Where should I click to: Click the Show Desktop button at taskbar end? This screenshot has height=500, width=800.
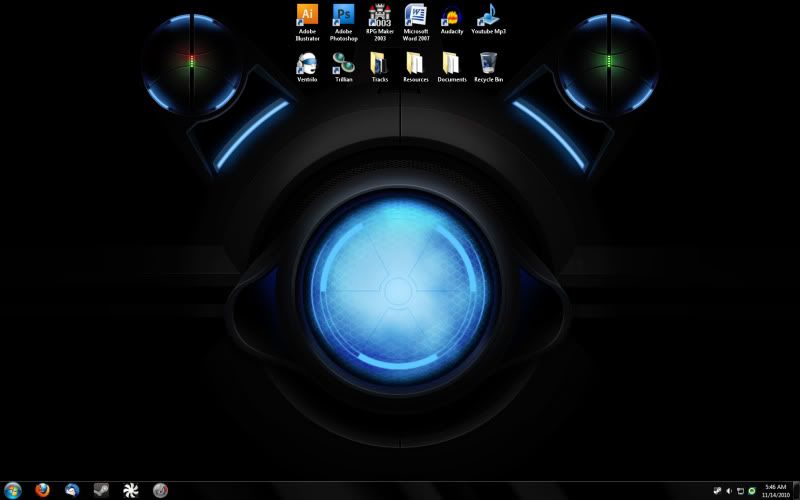click(796, 491)
